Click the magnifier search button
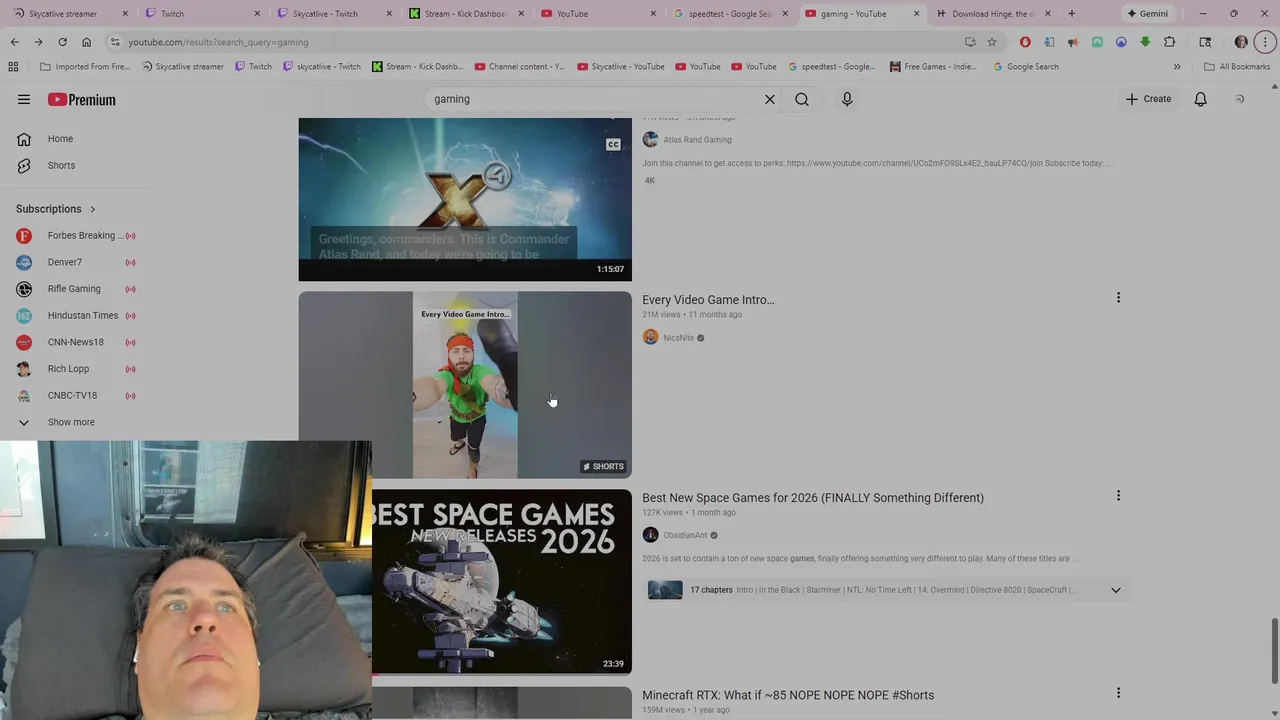 click(x=802, y=99)
